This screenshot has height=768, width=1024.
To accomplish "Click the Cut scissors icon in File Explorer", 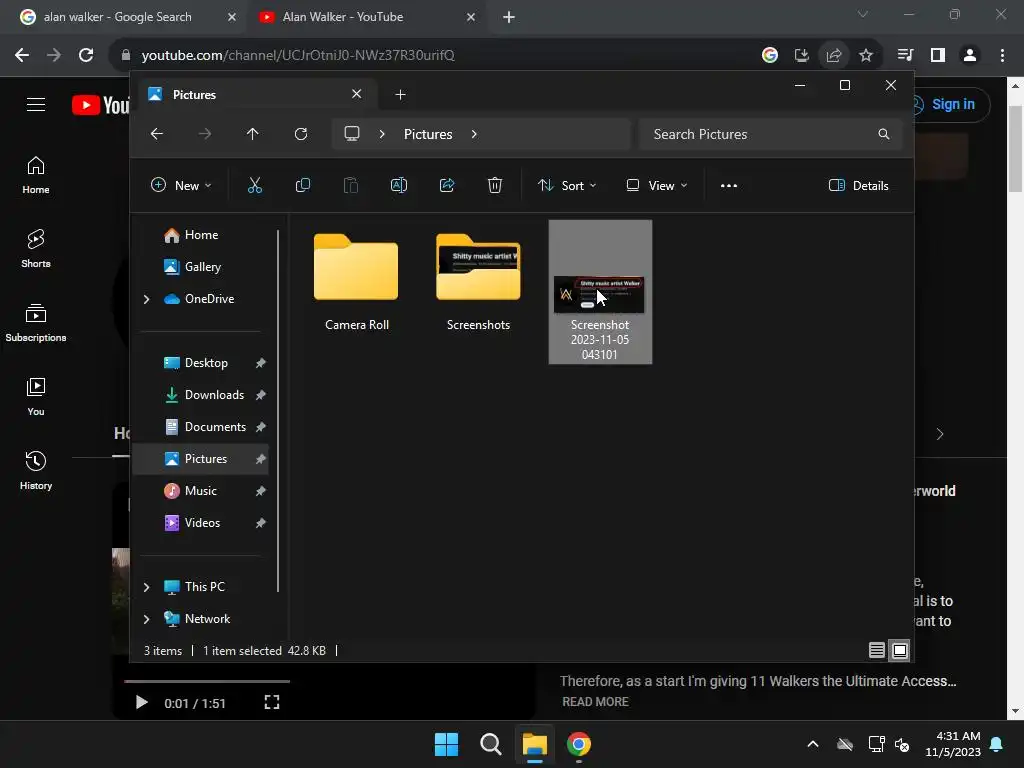I will [x=255, y=185].
